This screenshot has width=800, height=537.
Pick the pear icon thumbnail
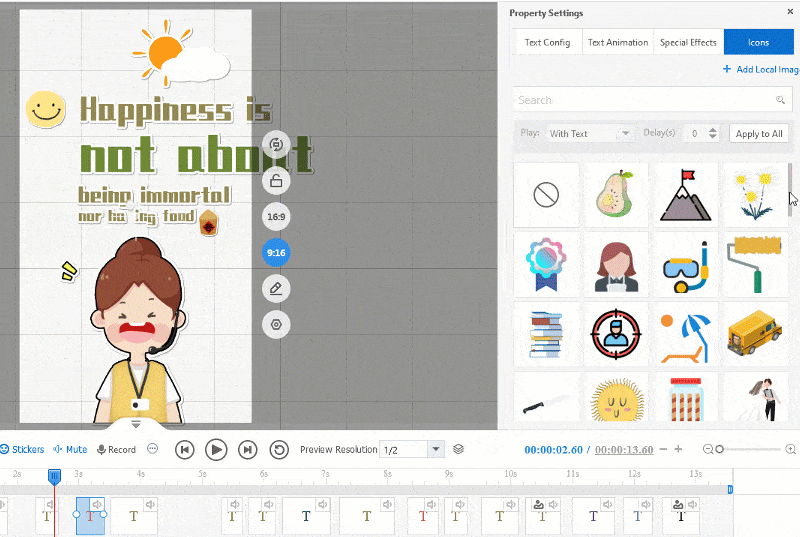click(x=616, y=195)
